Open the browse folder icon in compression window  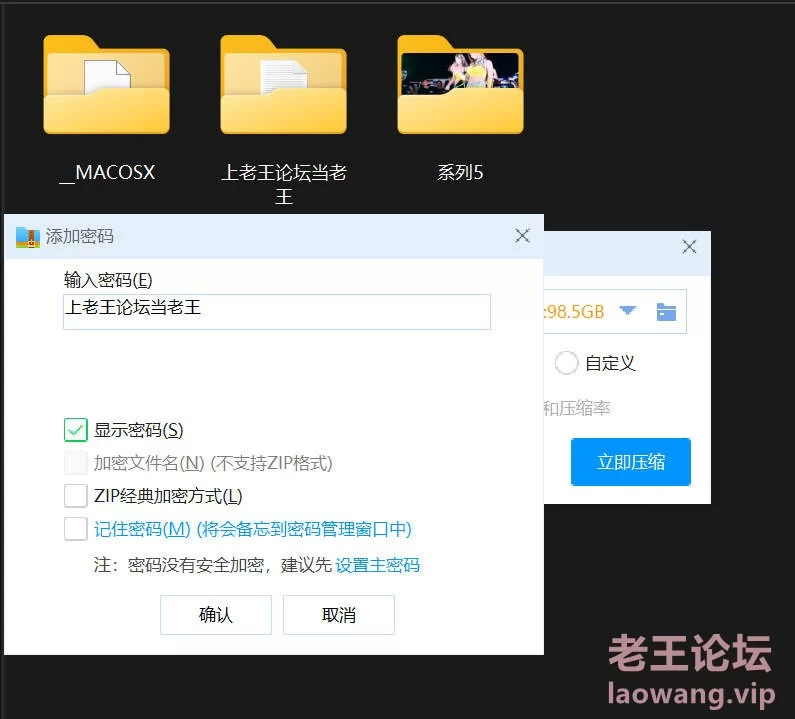(666, 311)
